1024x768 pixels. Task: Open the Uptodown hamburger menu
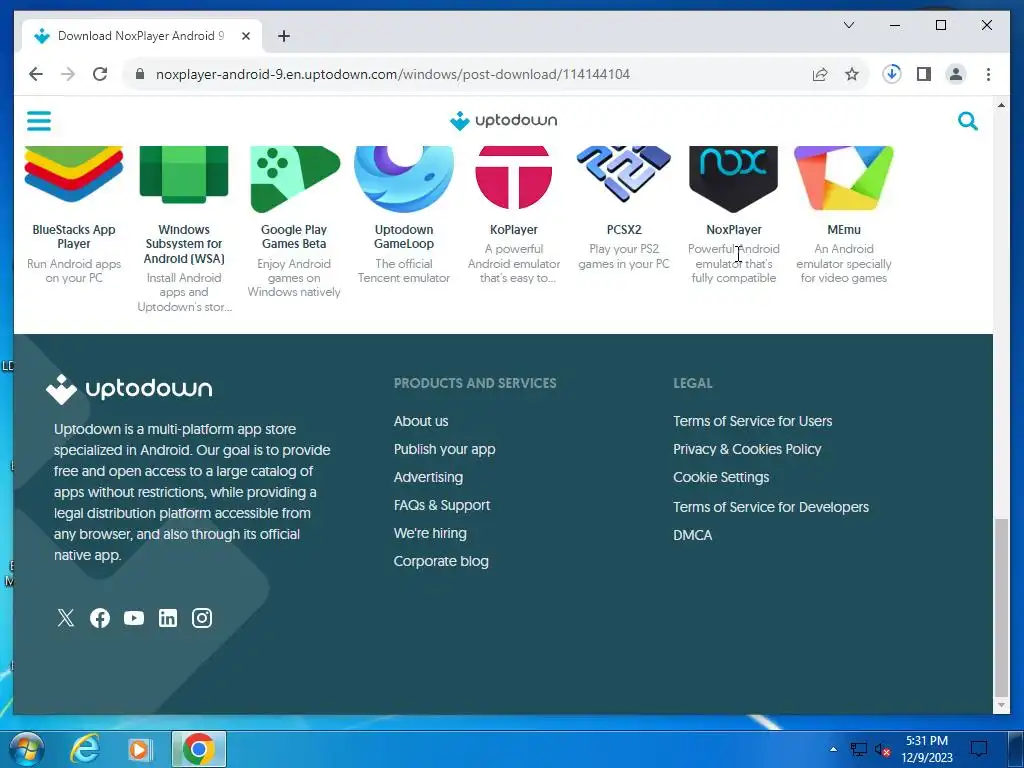pos(39,121)
